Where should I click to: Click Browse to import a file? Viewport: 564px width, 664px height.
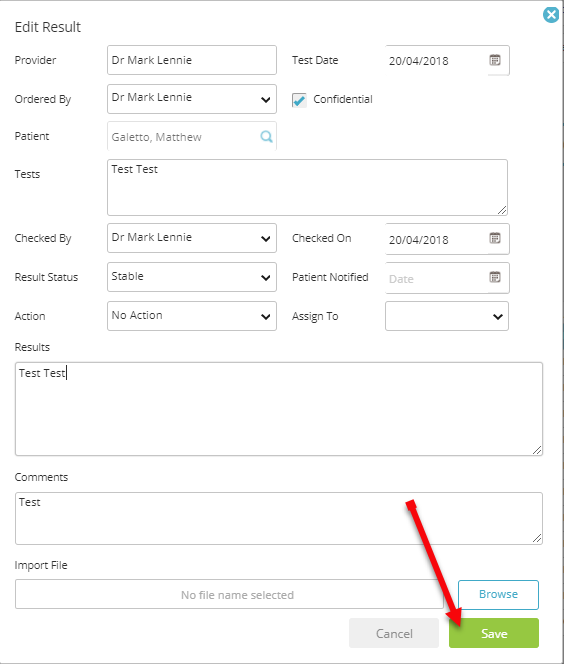[498, 595]
